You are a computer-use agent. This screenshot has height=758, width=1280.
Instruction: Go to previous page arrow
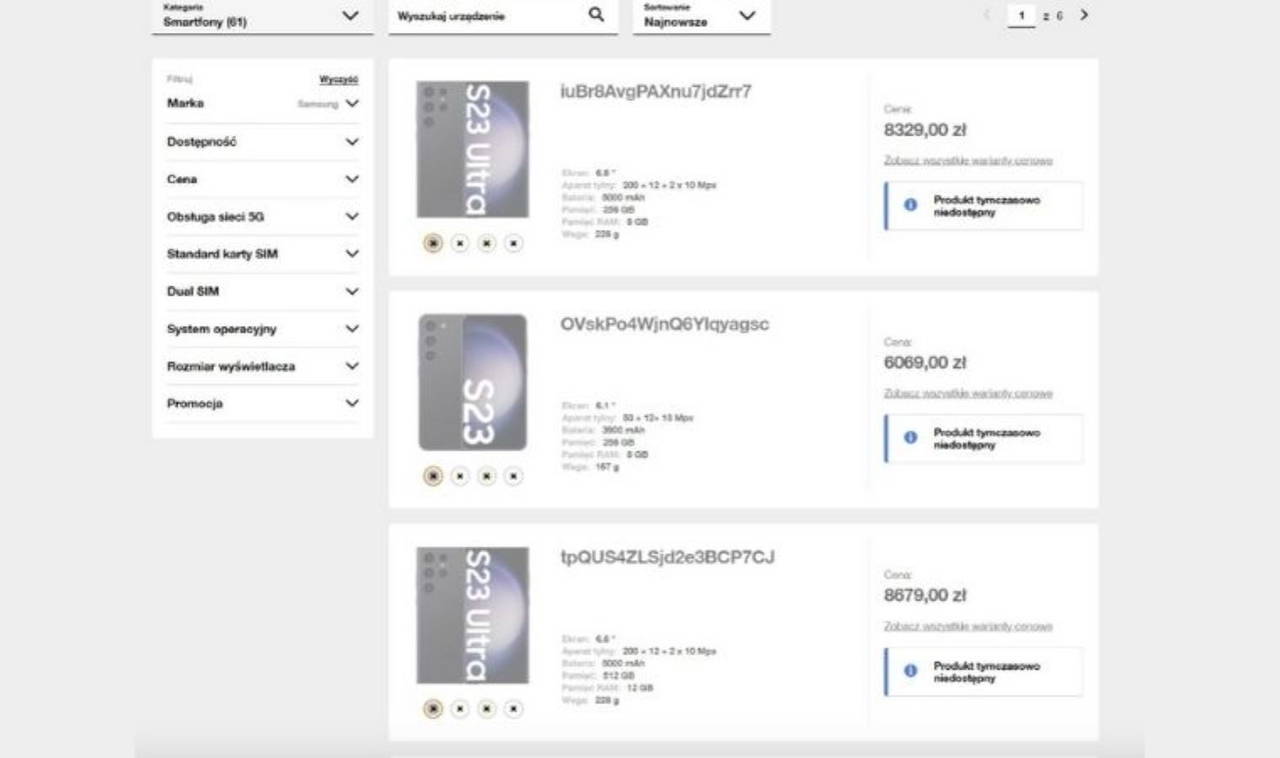pyautogui.click(x=987, y=15)
